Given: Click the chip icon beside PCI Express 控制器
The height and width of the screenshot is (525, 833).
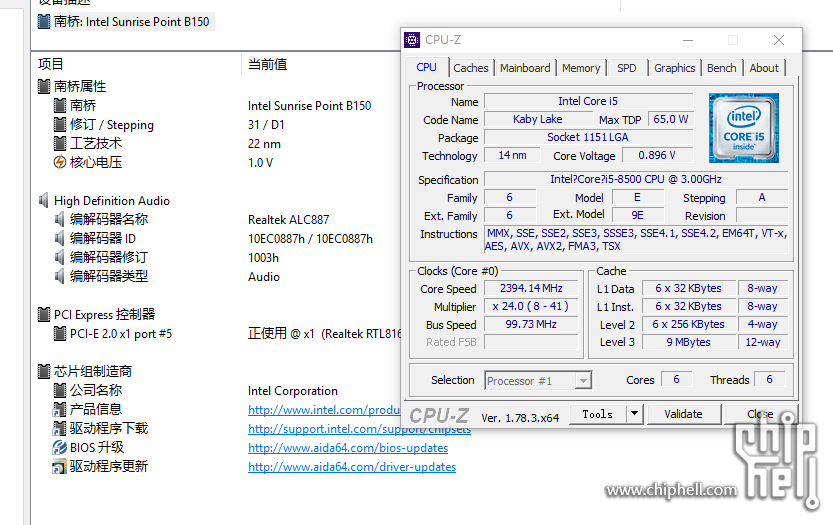Looking at the screenshot, I should [44, 315].
